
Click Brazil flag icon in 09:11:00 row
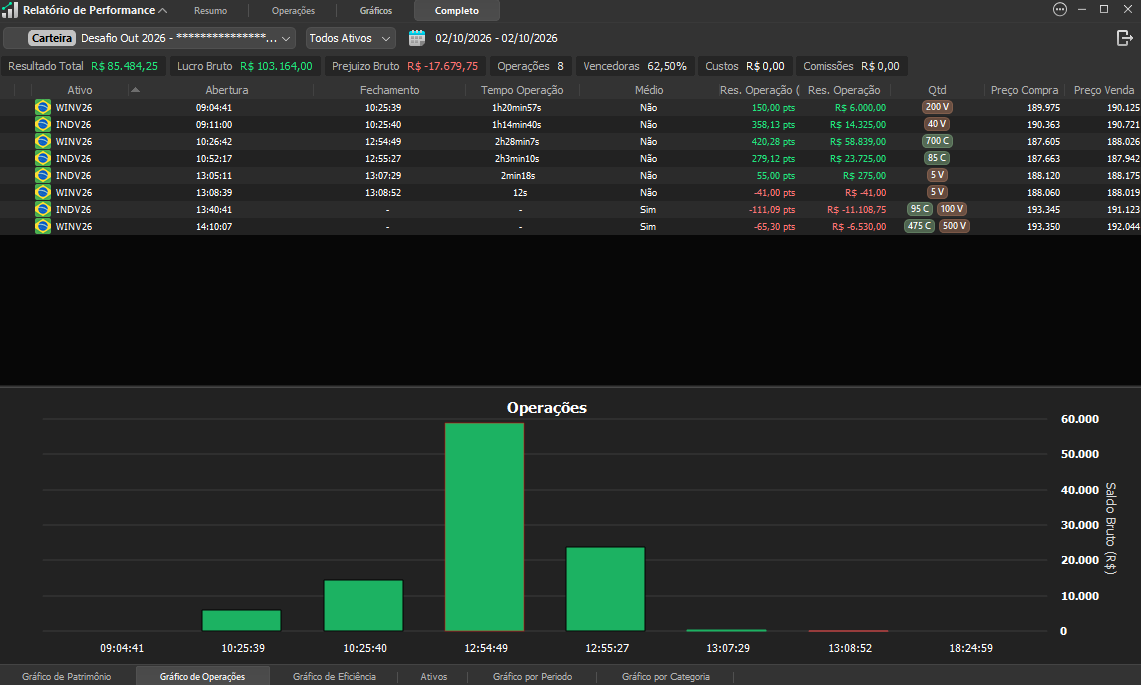[x=43, y=124]
